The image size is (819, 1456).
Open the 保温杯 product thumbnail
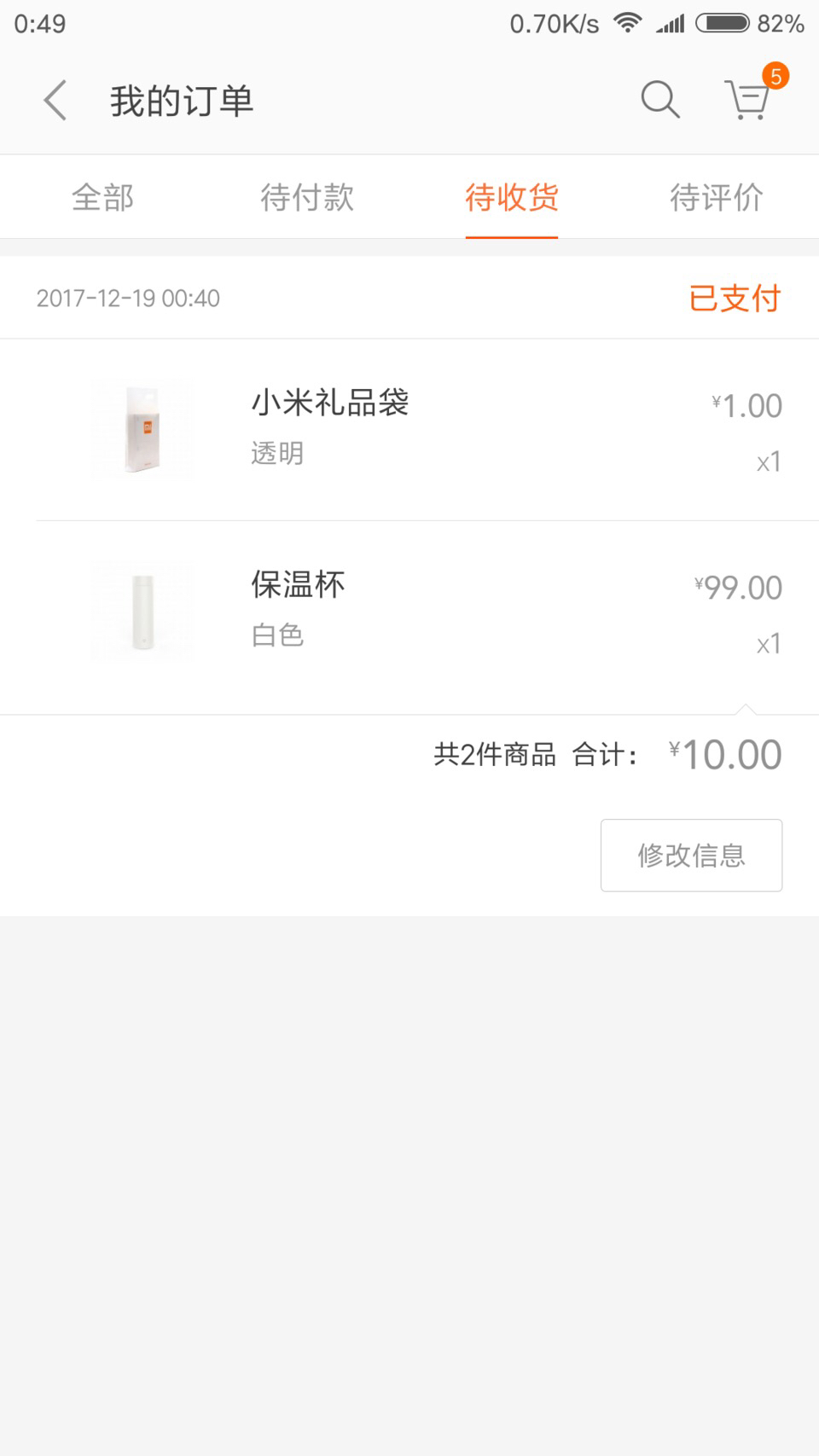pyautogui.click(x=142, y=611)
